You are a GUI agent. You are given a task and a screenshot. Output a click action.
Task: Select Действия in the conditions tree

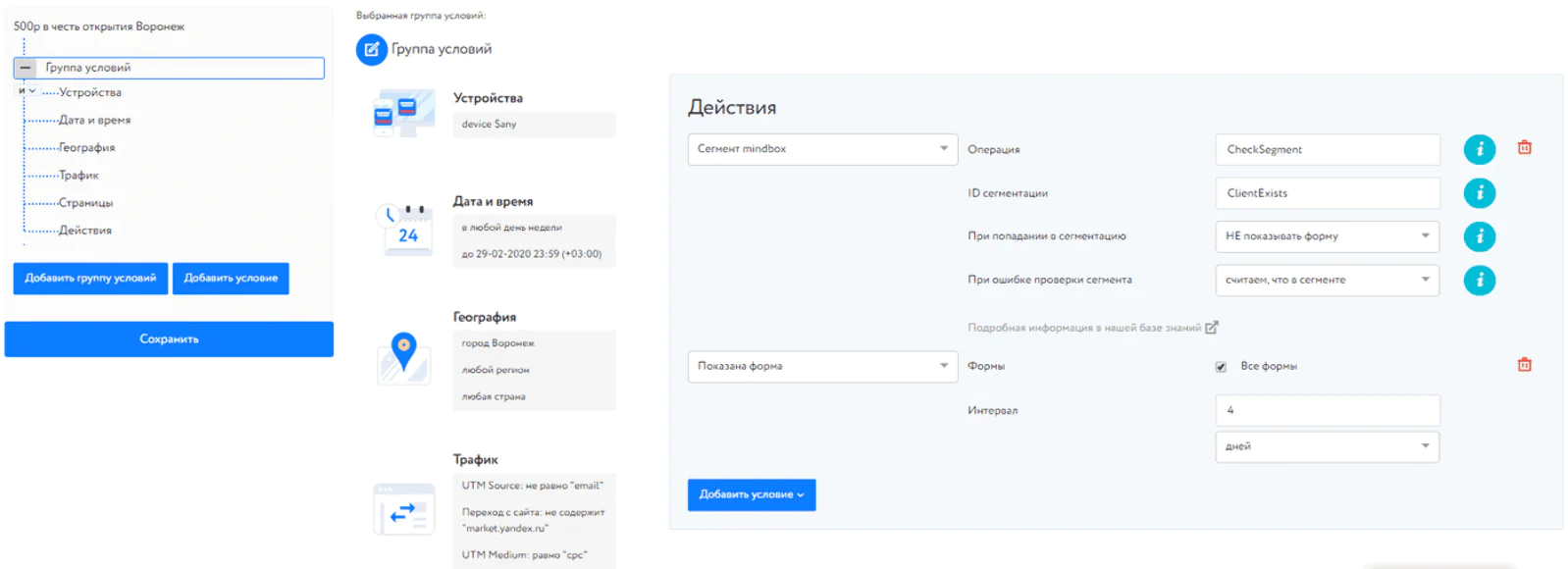point(85,230)
